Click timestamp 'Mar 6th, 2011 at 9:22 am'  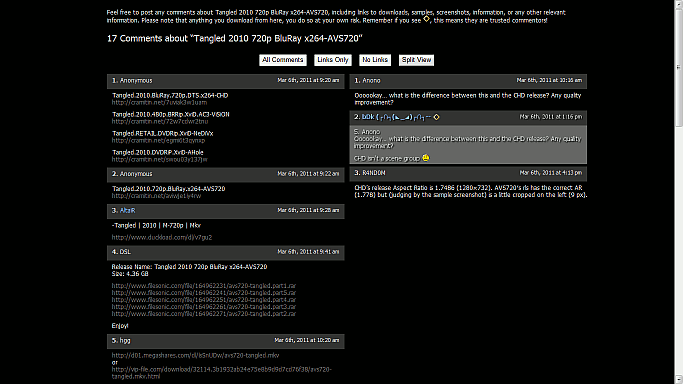coord(308,174)
